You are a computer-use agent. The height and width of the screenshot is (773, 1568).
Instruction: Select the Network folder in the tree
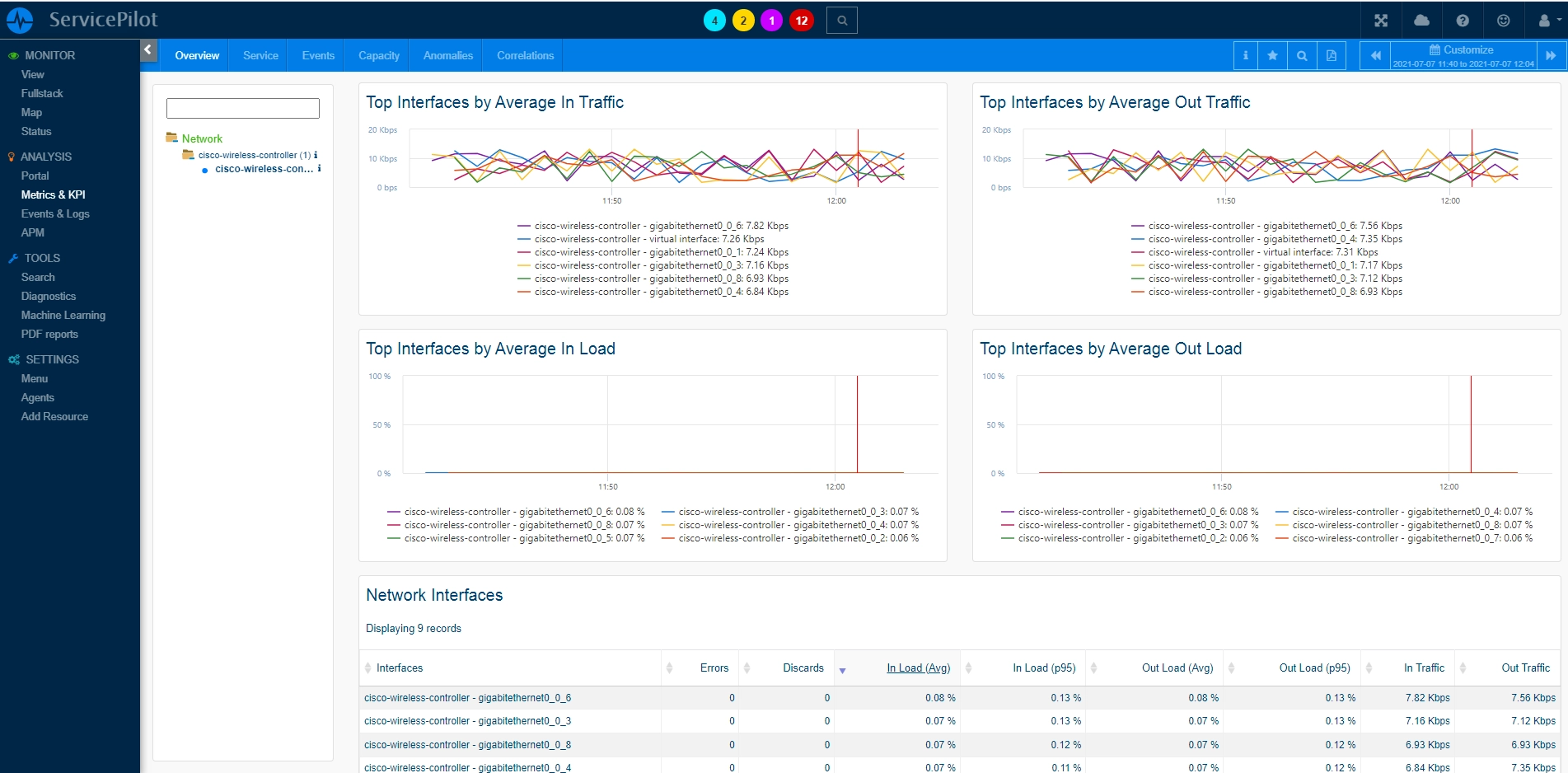202,138
